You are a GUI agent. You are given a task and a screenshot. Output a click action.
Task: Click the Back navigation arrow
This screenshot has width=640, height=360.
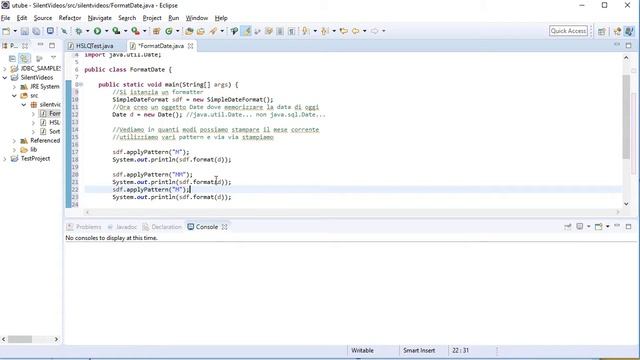(356, 31)
